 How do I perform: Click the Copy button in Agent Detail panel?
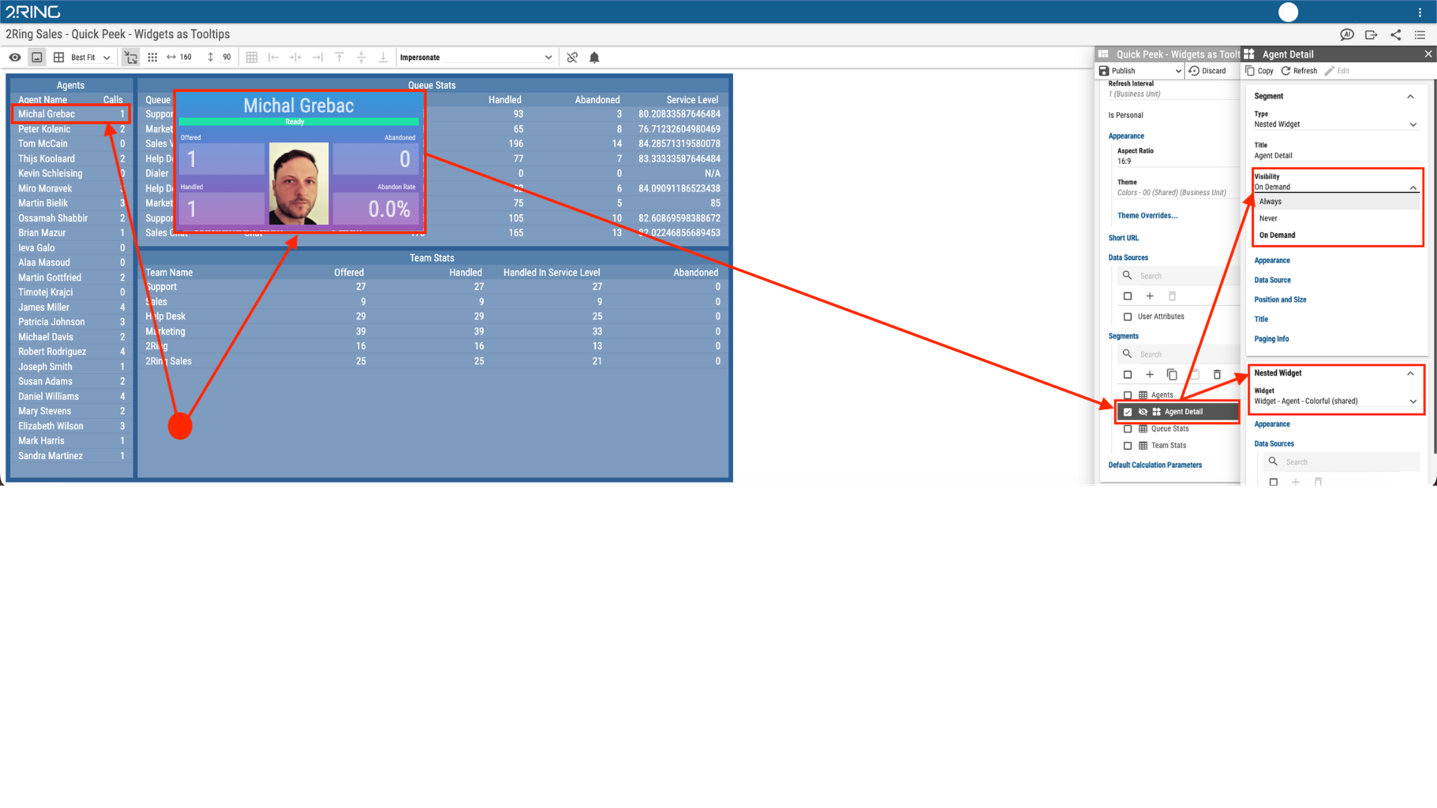coord(1259,71)
